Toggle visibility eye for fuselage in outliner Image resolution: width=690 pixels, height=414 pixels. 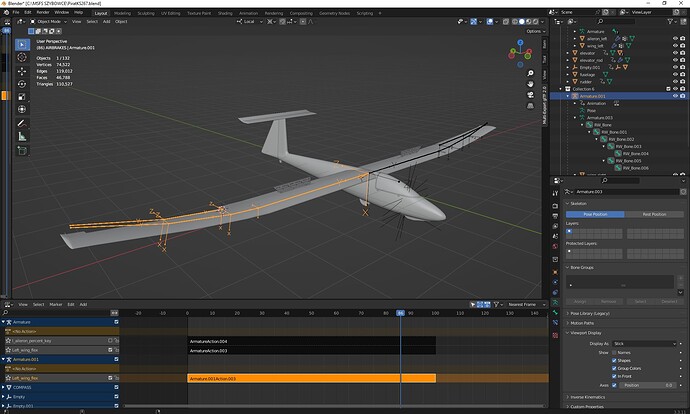(x=675, y=74)
